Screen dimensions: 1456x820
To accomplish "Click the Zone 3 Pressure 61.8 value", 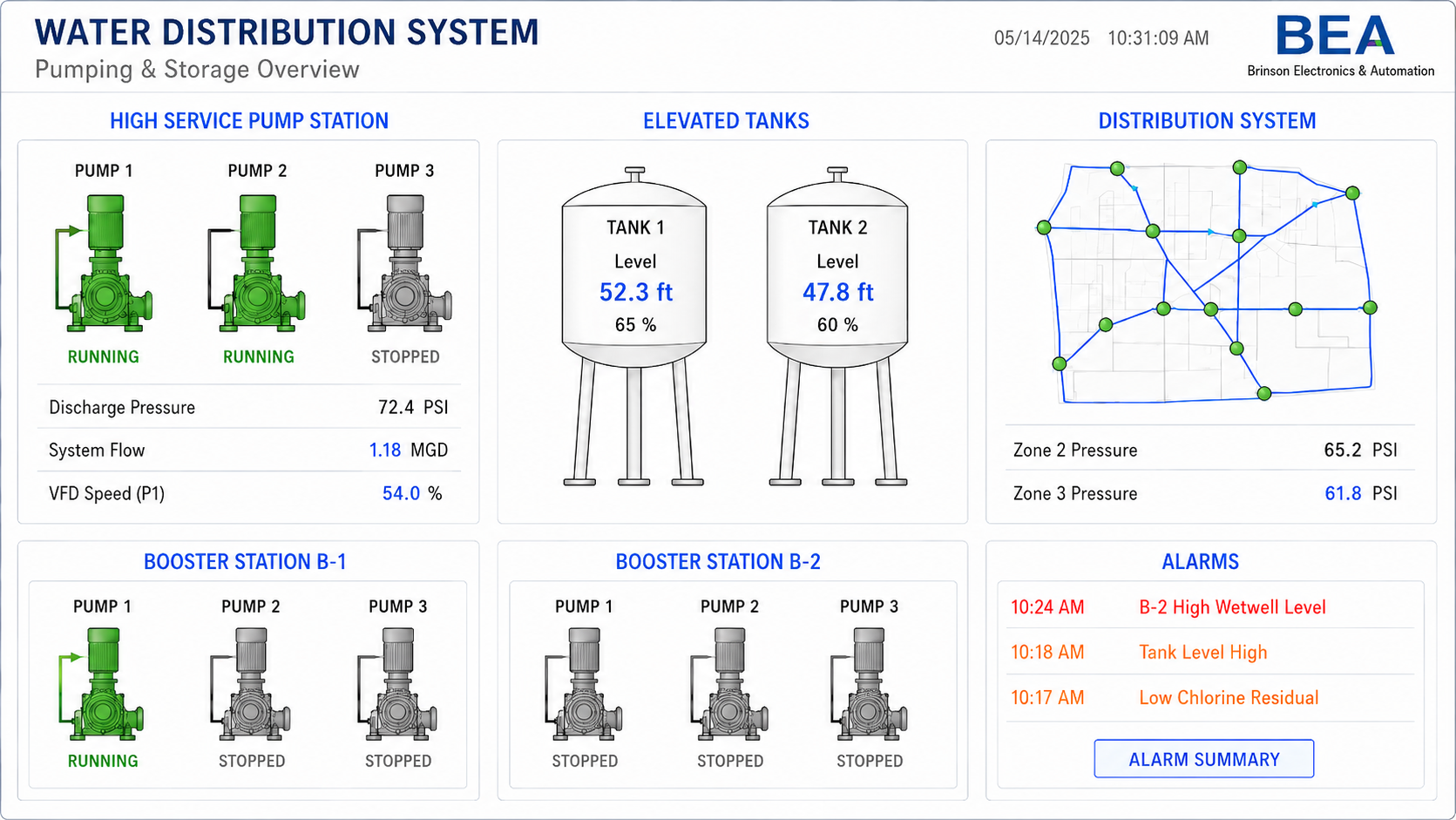I will 1343,494.
